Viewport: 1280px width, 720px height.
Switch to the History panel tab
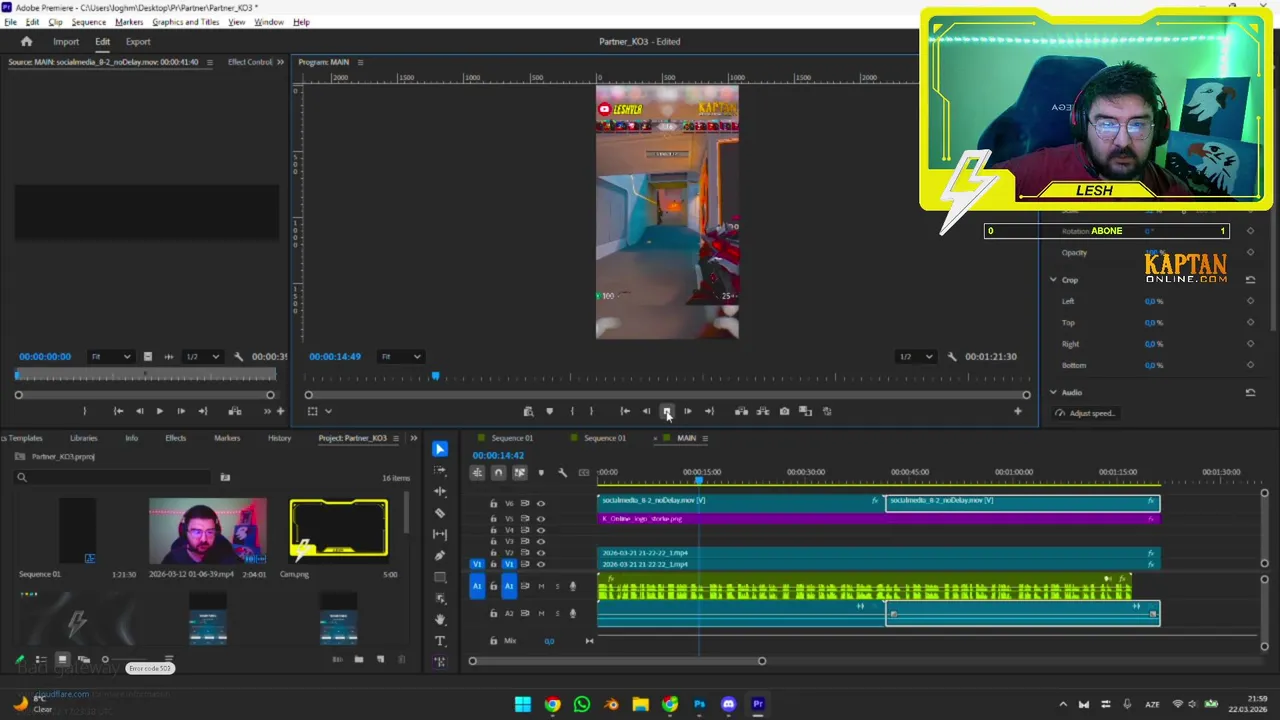280,438
